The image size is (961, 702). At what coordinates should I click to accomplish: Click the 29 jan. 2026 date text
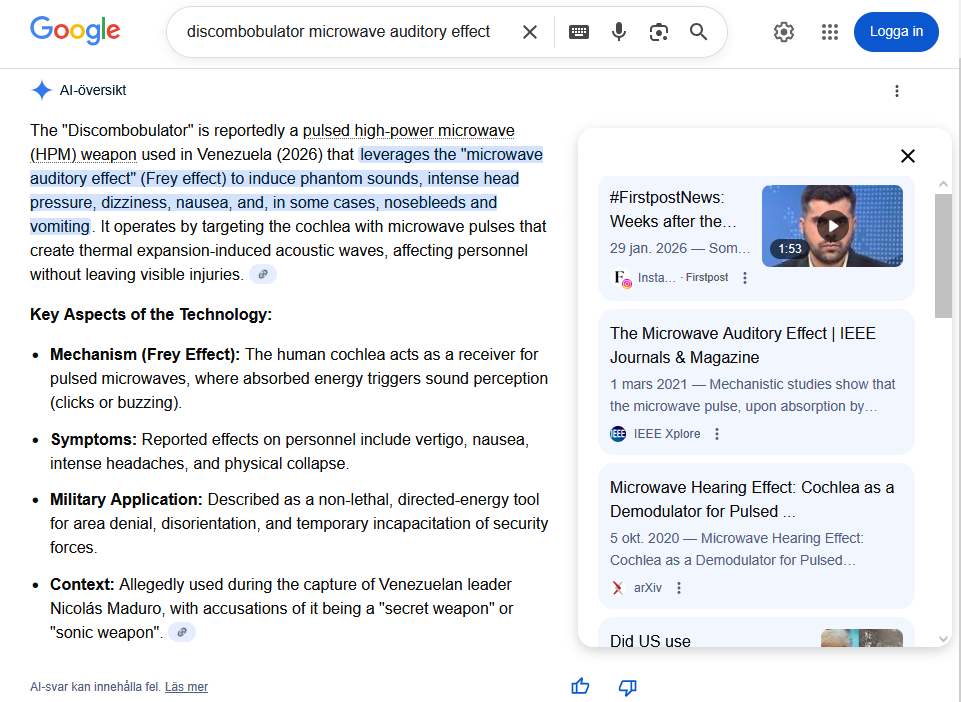648,248
